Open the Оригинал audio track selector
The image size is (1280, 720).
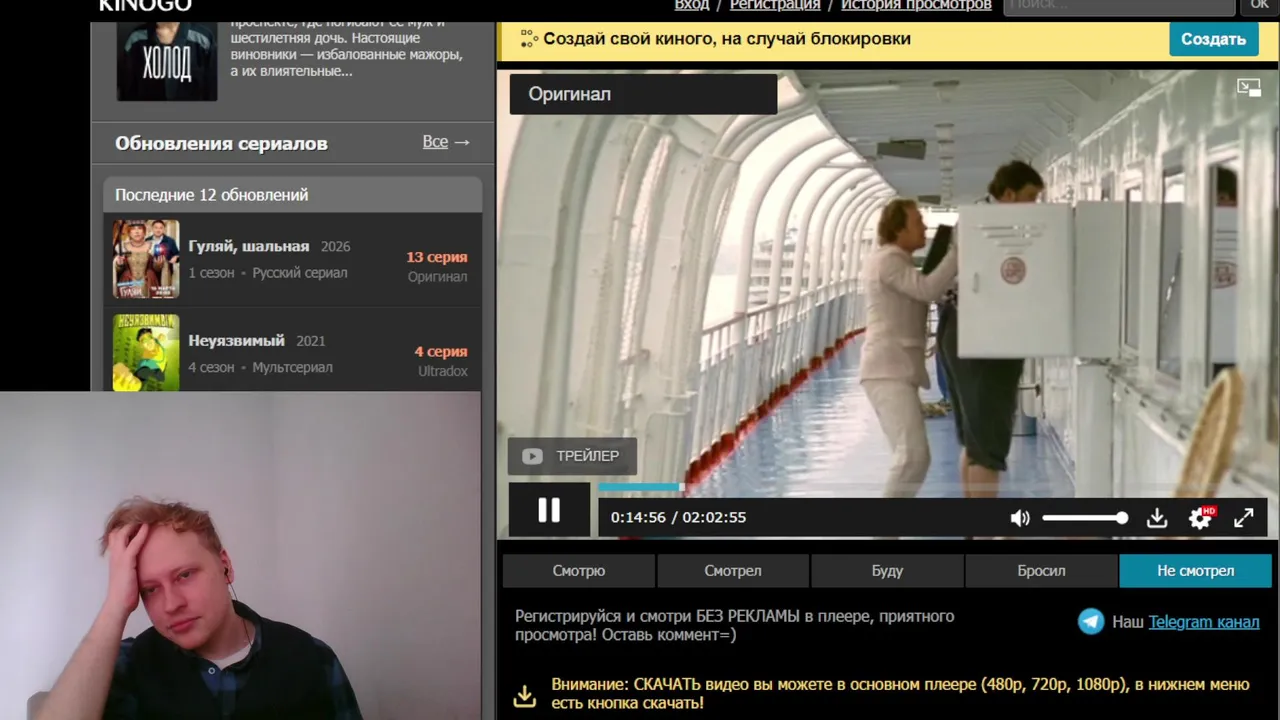point(643,94)
